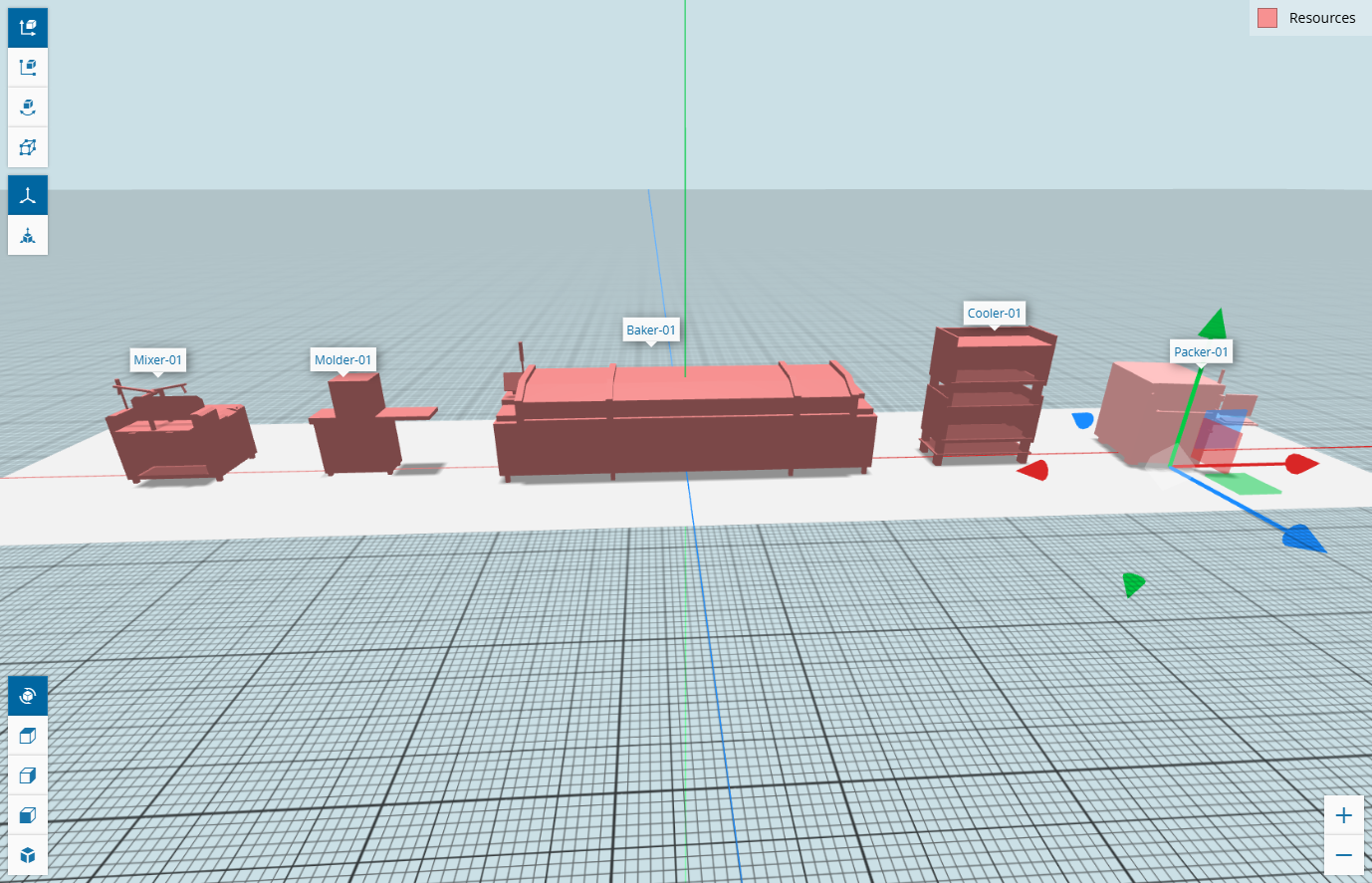This screenshot has height=883, width=1372.
Task: Select the scale object tool
Action: 28,68
